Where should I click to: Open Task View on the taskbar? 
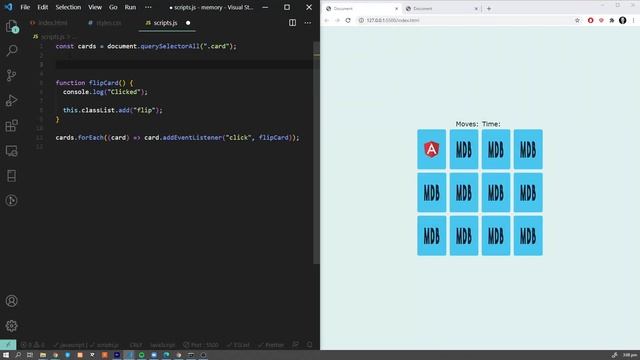tap(30, 355)
